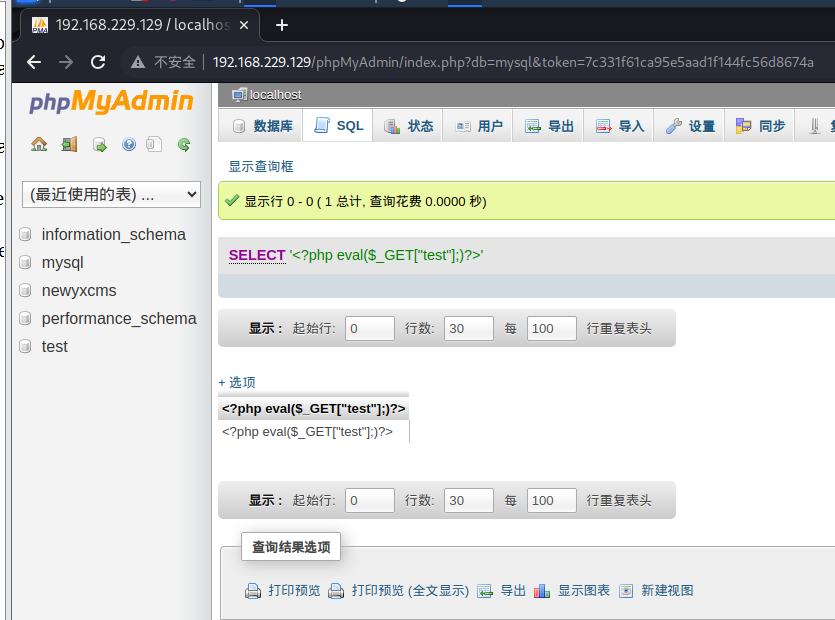Select the newyxcms database
The image size is (835, 620).
pyautogui.click(x=79, y=290)
